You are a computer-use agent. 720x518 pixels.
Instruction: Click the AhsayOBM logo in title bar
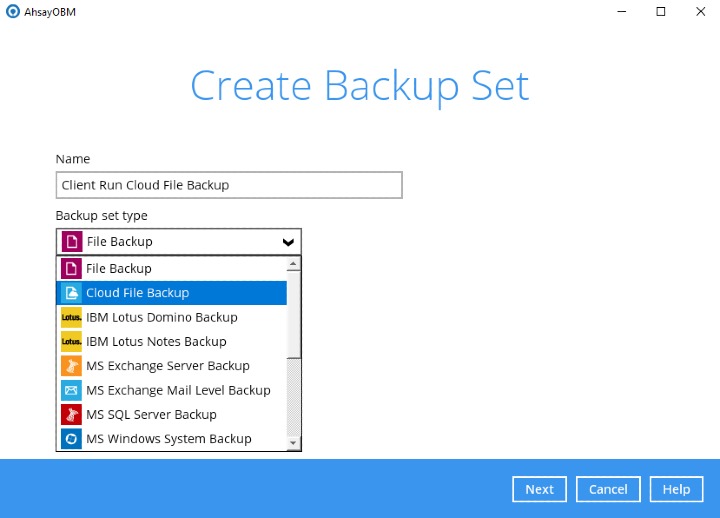point(12,11)
